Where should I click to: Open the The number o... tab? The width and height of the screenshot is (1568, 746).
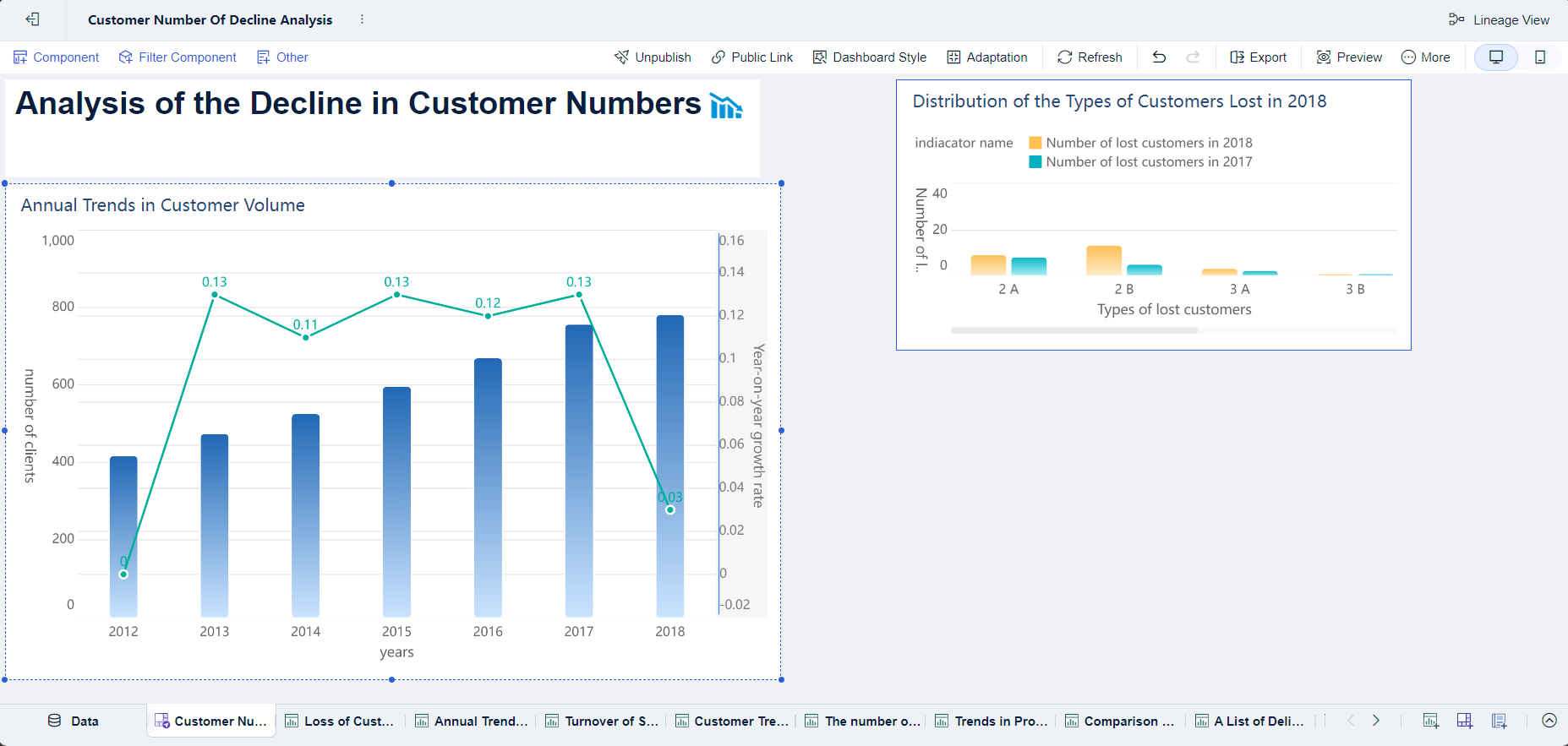coord(862,721)
